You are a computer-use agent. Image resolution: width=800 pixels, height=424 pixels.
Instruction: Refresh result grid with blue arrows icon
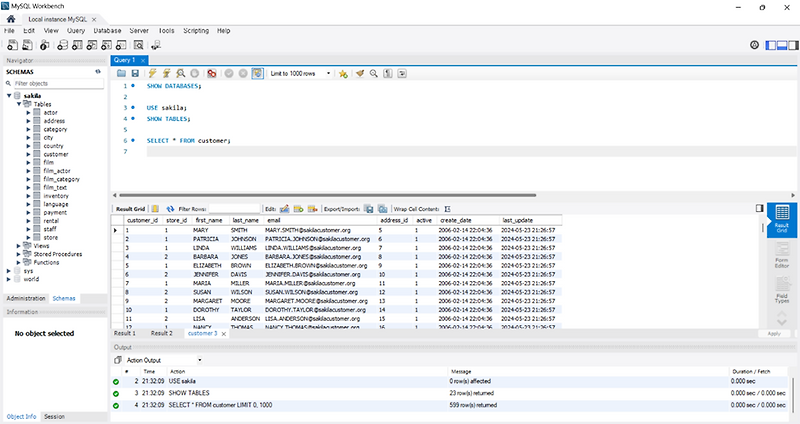(170, 209)
